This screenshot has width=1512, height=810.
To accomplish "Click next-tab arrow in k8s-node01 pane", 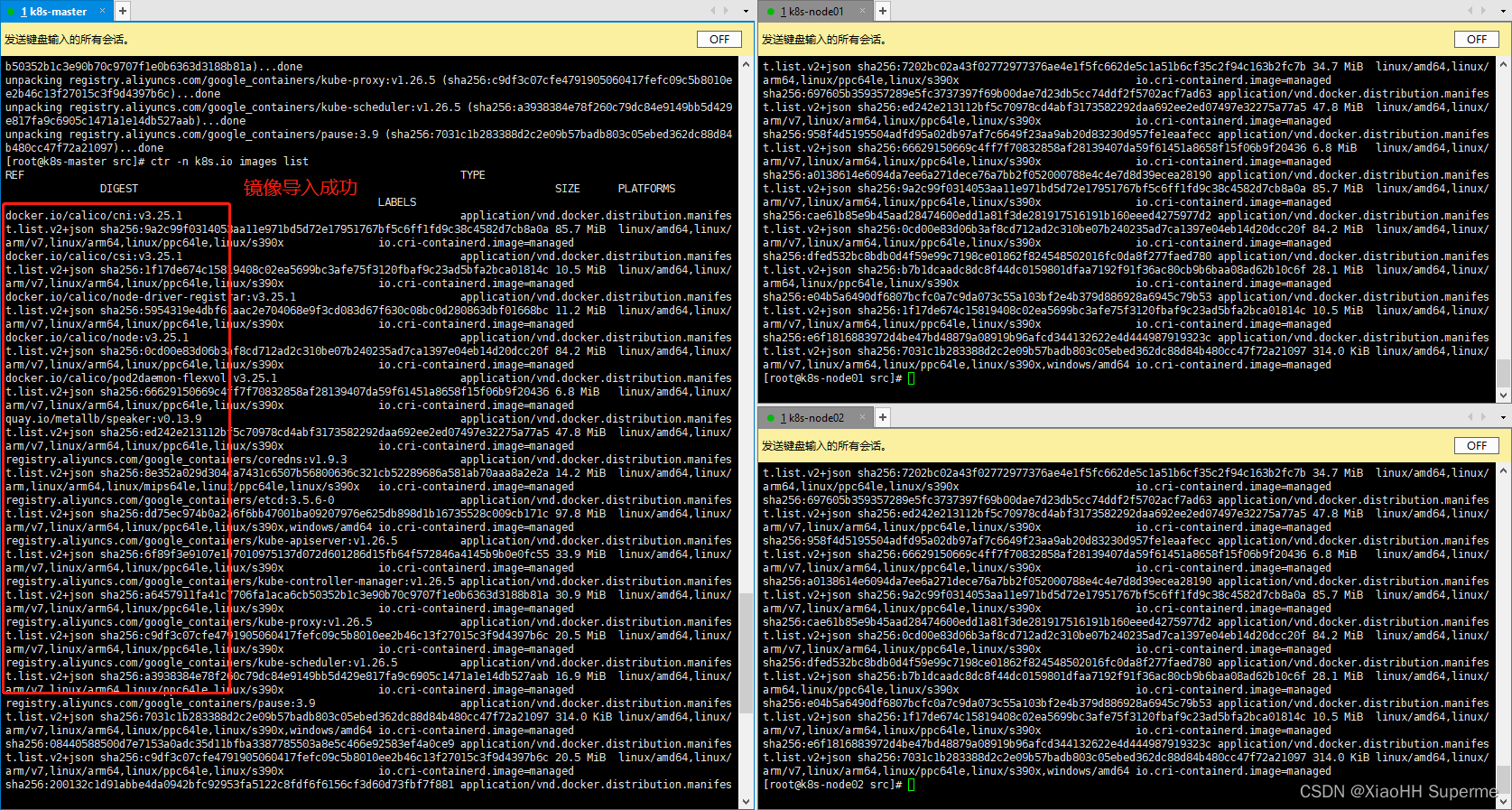I will [1484, 11].
